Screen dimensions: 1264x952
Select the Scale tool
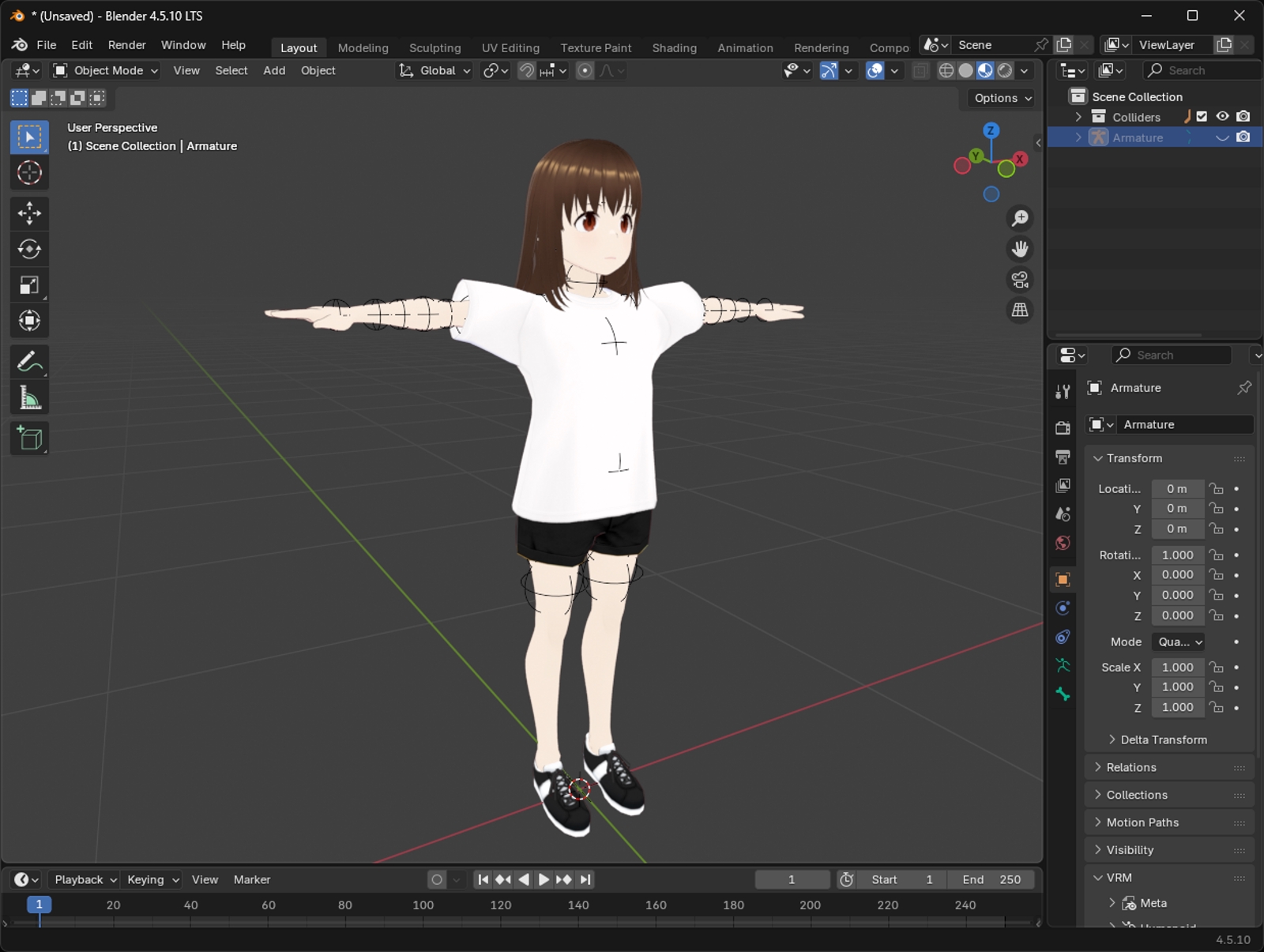click(x=30, y=285)
